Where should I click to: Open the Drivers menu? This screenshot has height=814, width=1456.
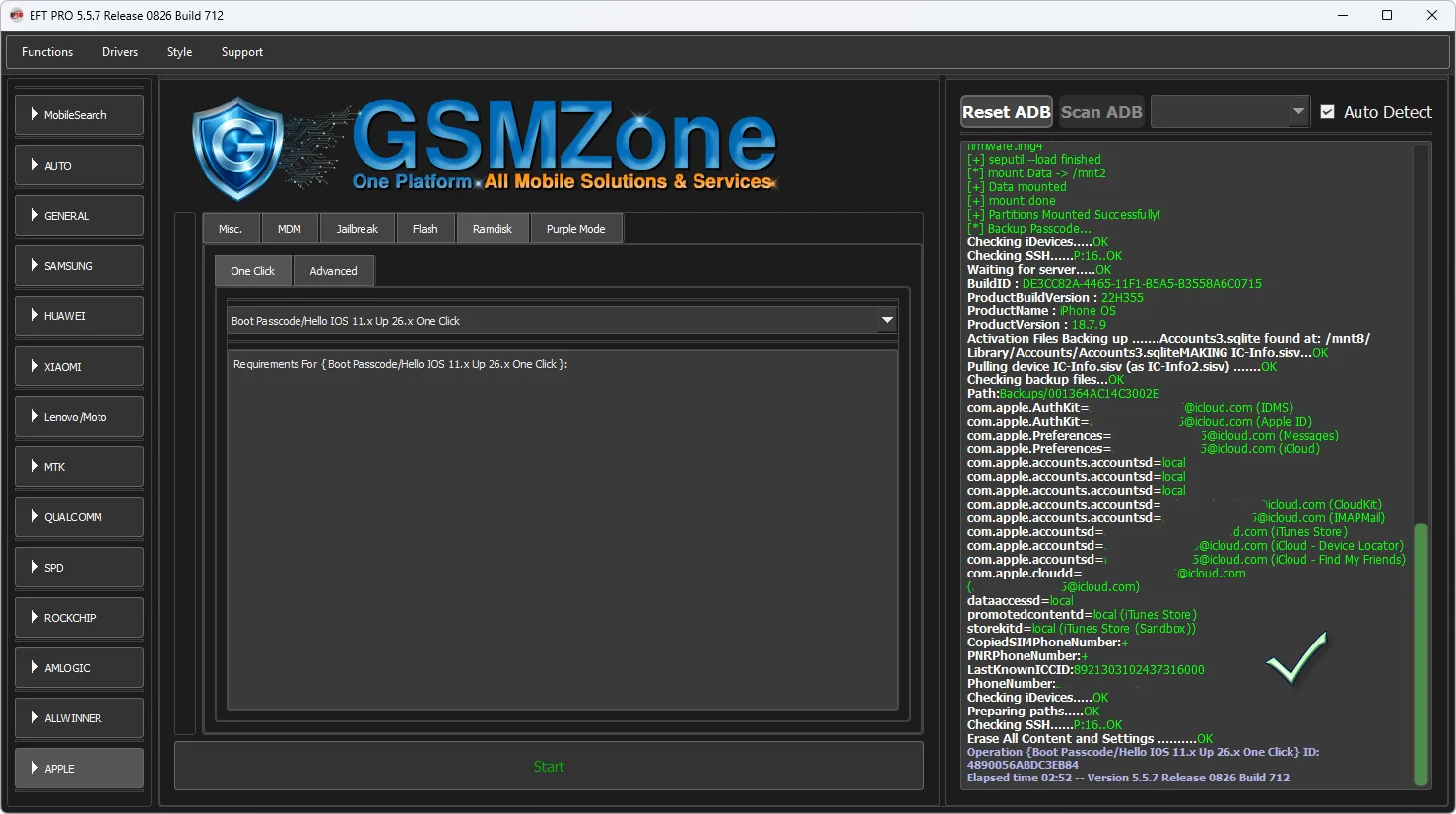120,52
